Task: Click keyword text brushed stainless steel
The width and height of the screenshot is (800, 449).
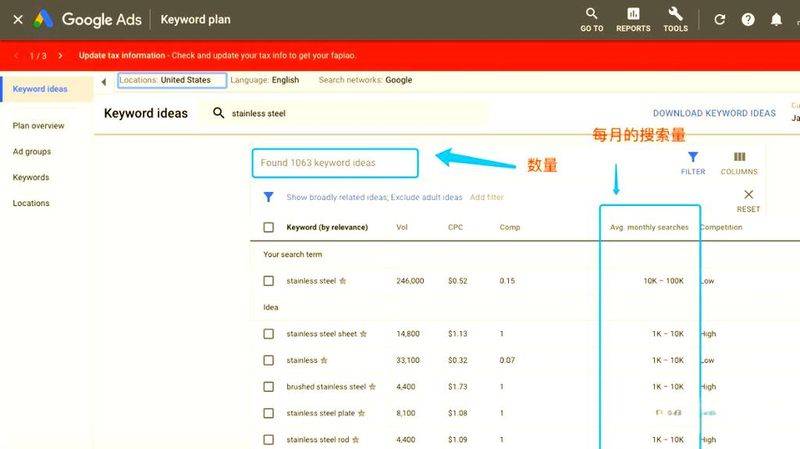Action: click(326, 387)
